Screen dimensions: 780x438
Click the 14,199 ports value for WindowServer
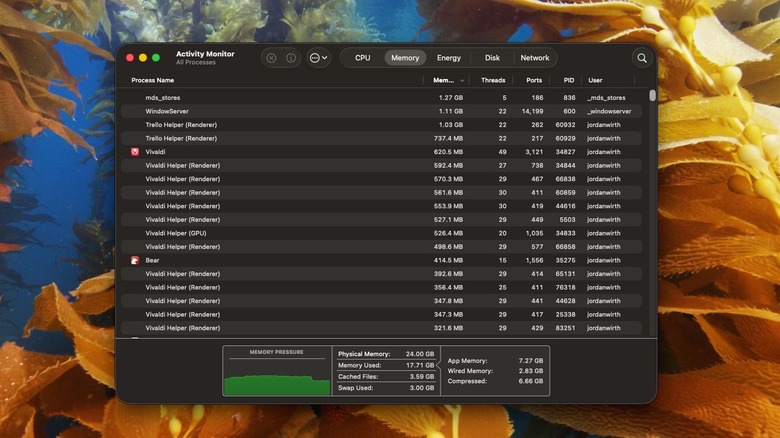click(x=532, y=111)
